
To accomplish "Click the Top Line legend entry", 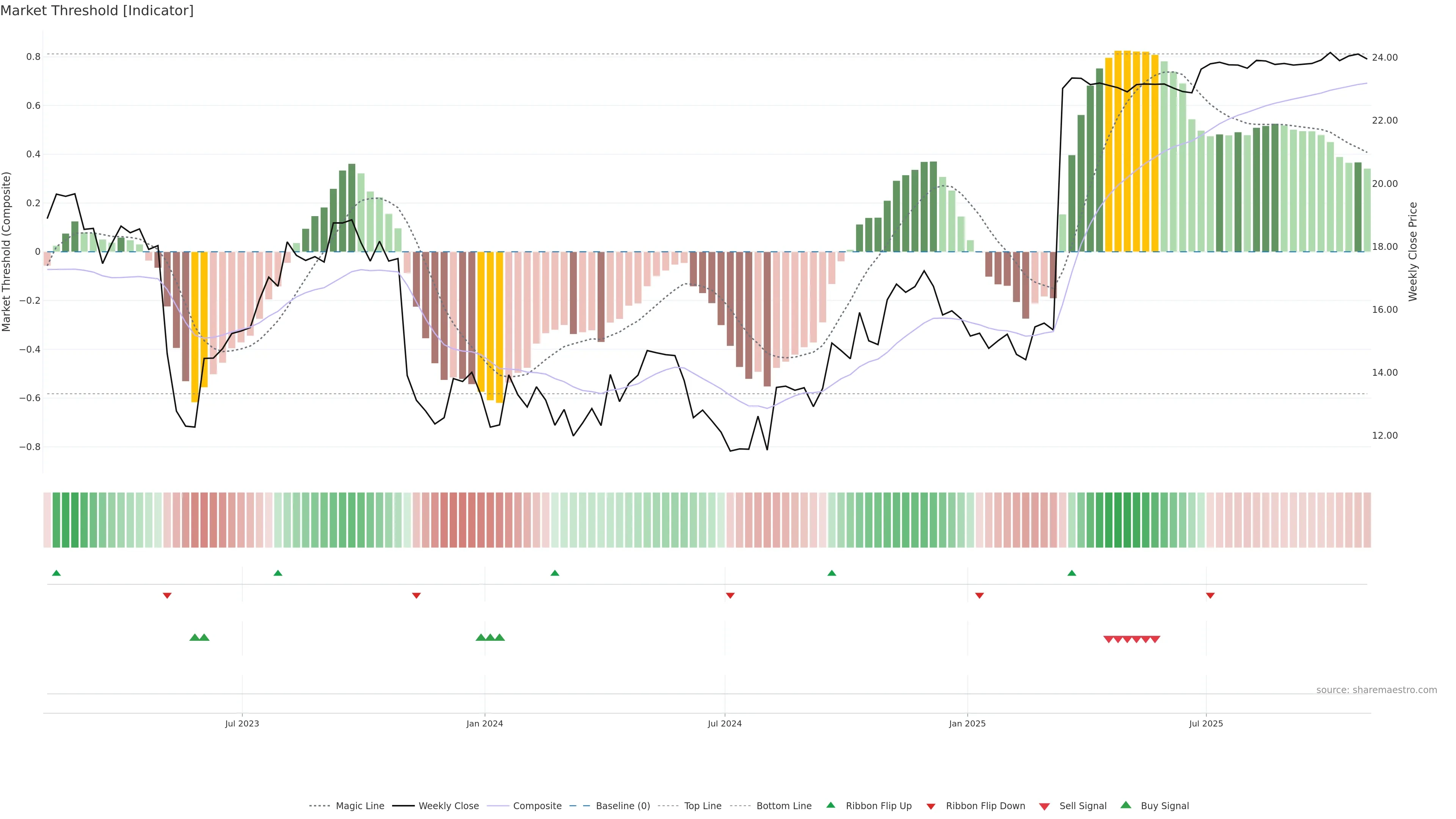I will click(703, 805).
